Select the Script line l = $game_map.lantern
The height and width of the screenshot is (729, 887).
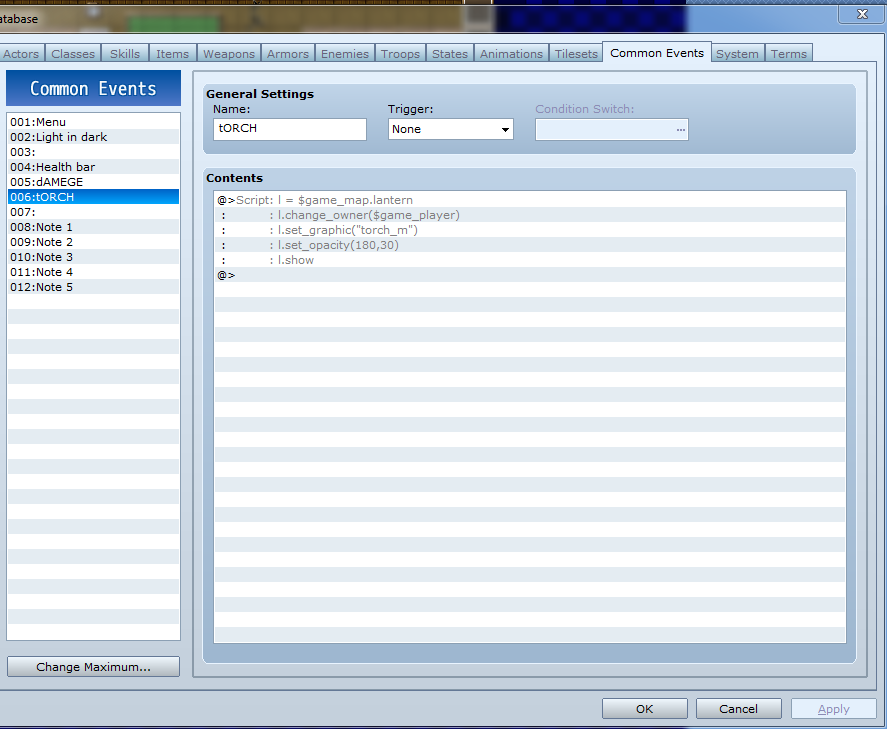tap(529, 200)
